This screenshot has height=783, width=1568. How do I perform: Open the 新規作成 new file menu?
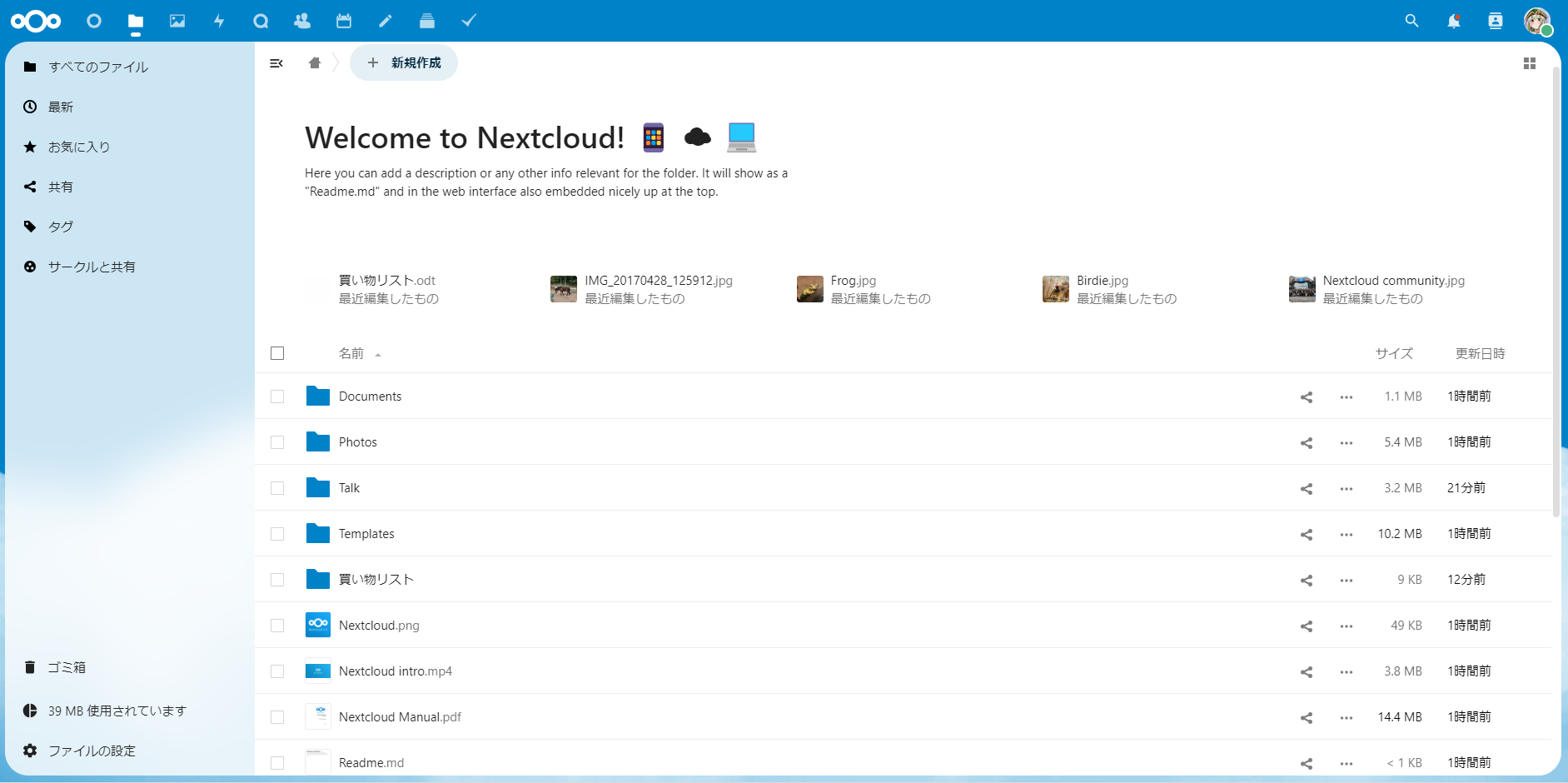404,62
